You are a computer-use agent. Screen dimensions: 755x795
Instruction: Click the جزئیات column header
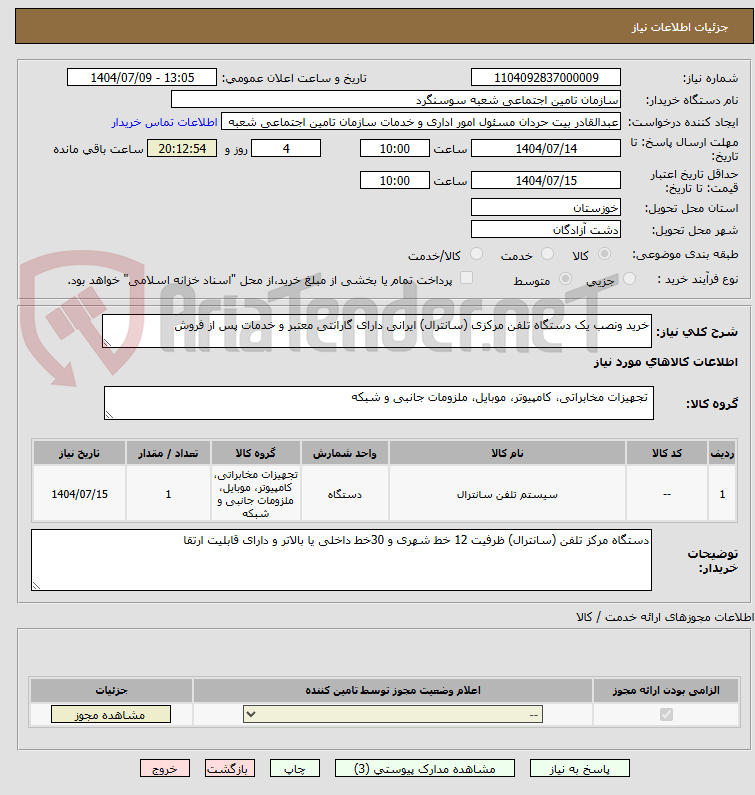pyautogui.click(x=112, y=691)
